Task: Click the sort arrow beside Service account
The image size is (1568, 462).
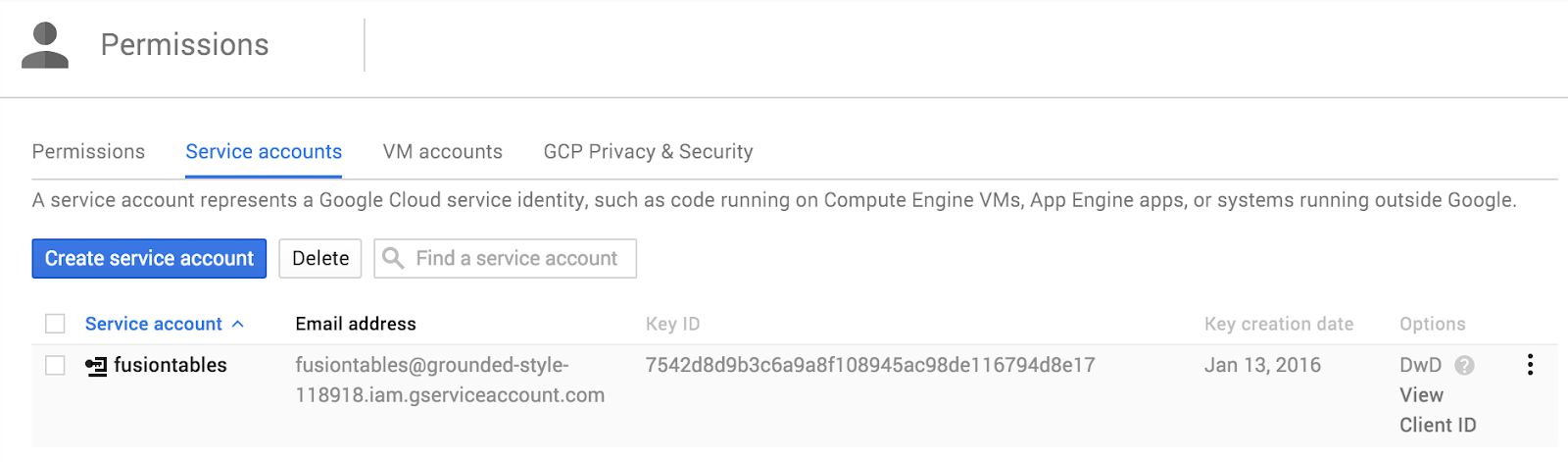Action: [x=238, y=324]
